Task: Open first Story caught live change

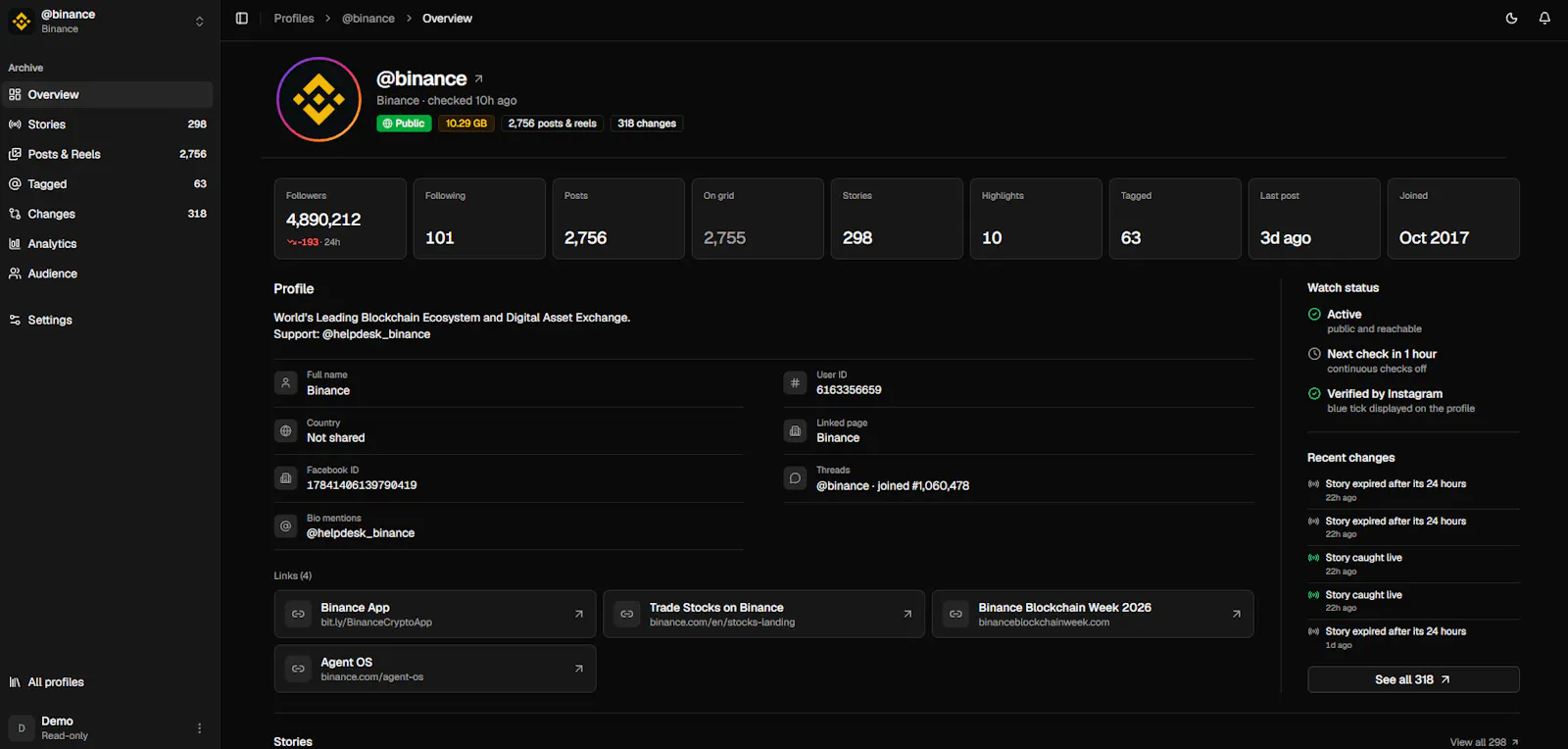Action: tap(1413, 564)
